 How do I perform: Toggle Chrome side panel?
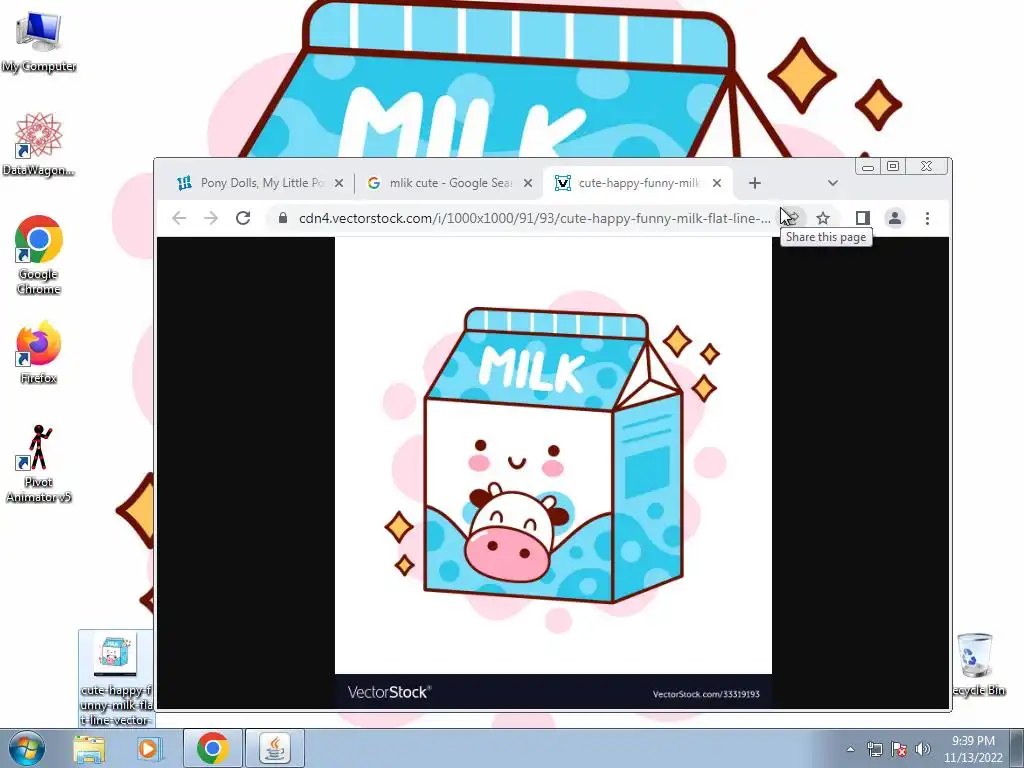pos(863,218)
